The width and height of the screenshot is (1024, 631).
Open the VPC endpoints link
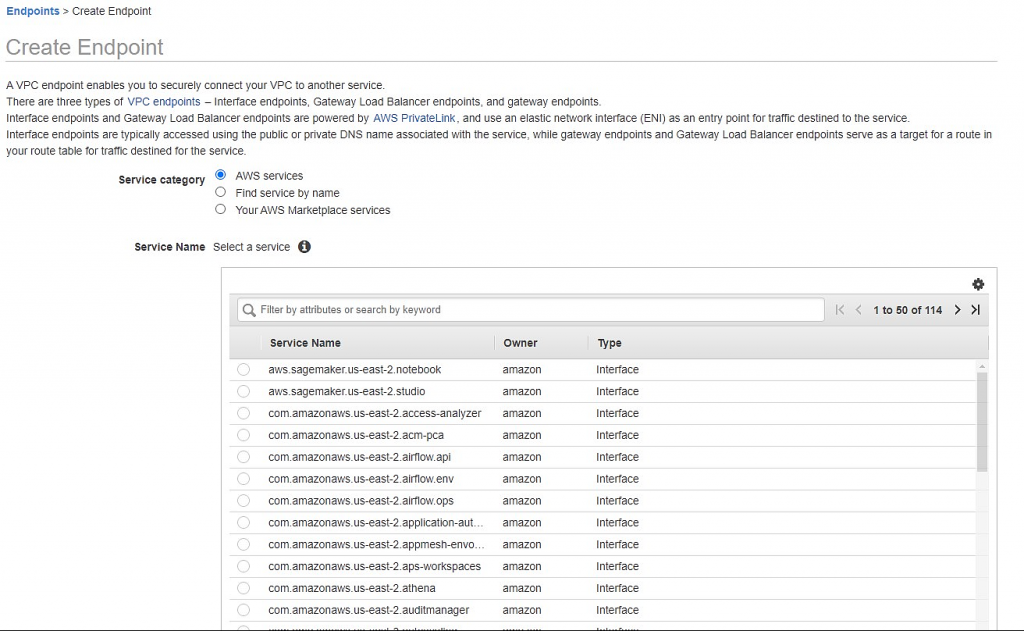click(x=164, y=102)
